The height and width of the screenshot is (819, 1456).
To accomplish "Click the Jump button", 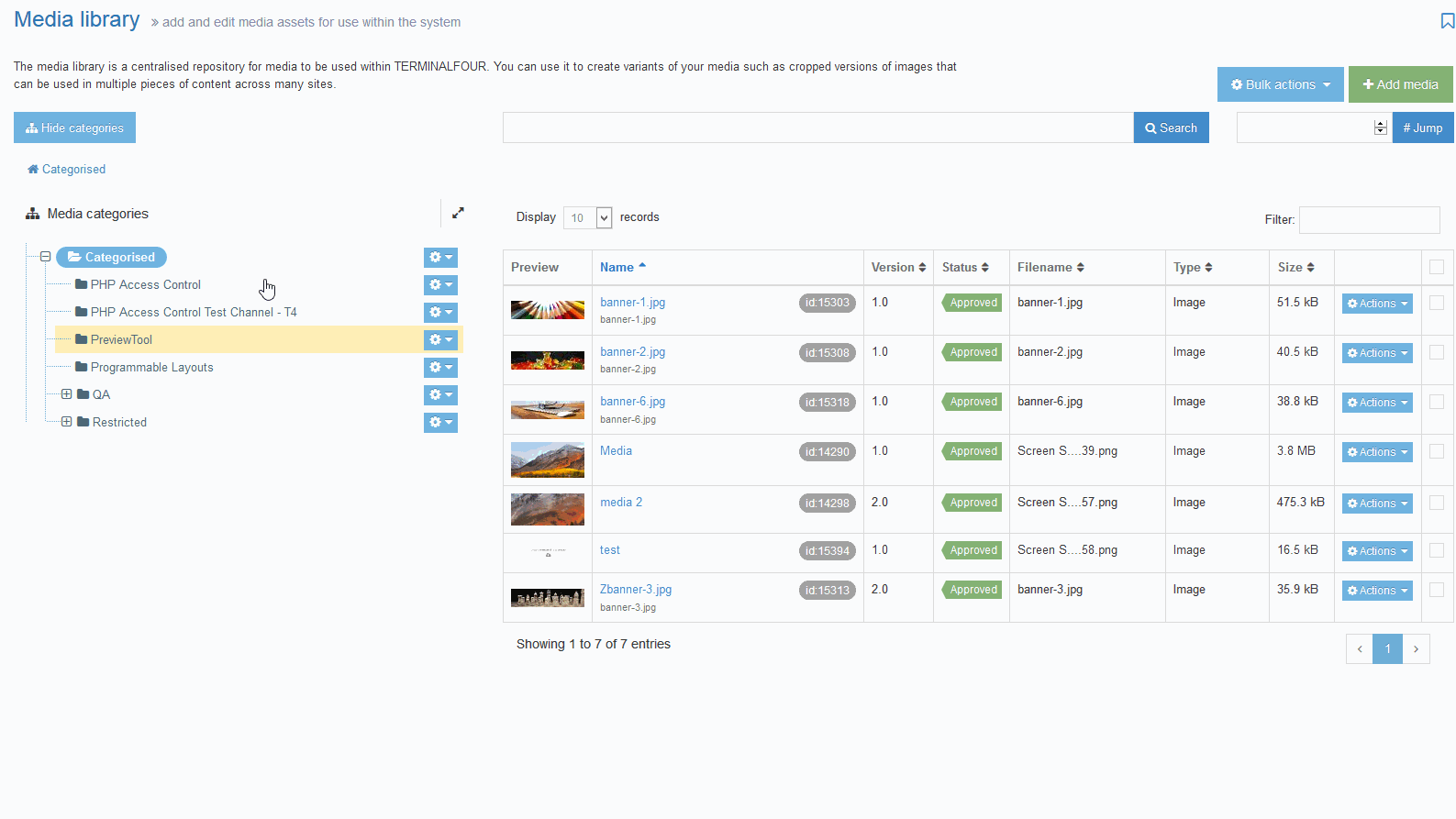I will click(1423, 127).
